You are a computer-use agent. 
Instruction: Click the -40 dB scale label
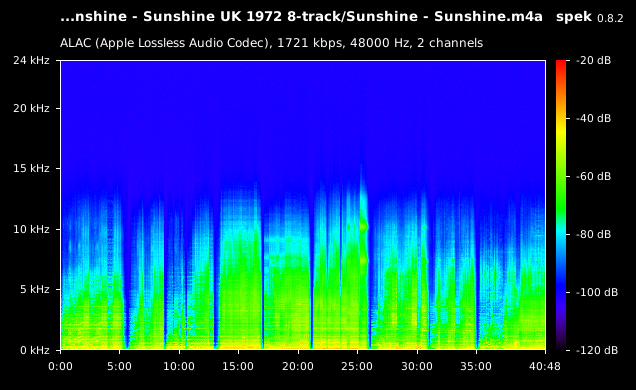593,118
